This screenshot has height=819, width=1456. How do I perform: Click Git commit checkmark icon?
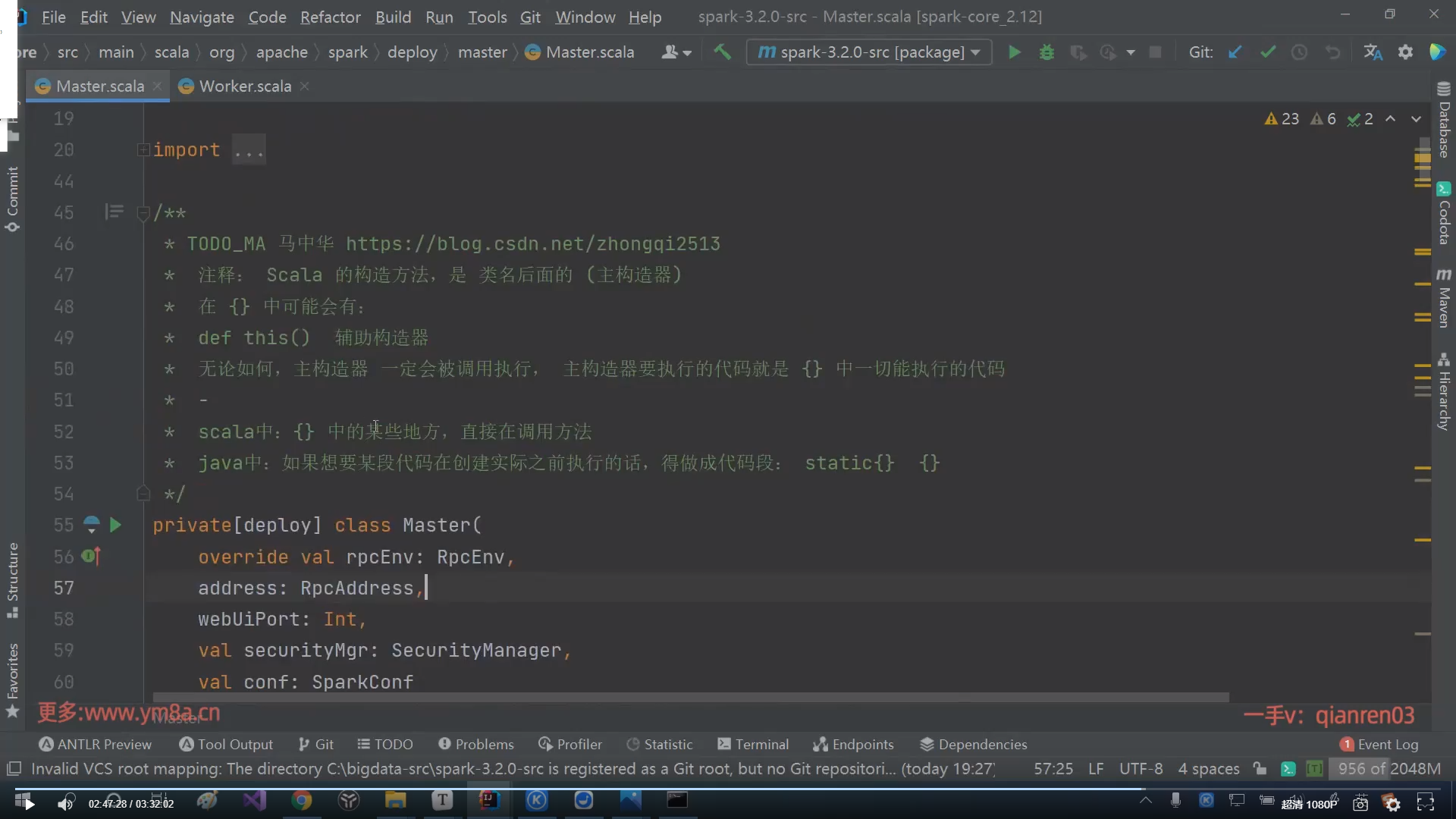click(1268, 52)
